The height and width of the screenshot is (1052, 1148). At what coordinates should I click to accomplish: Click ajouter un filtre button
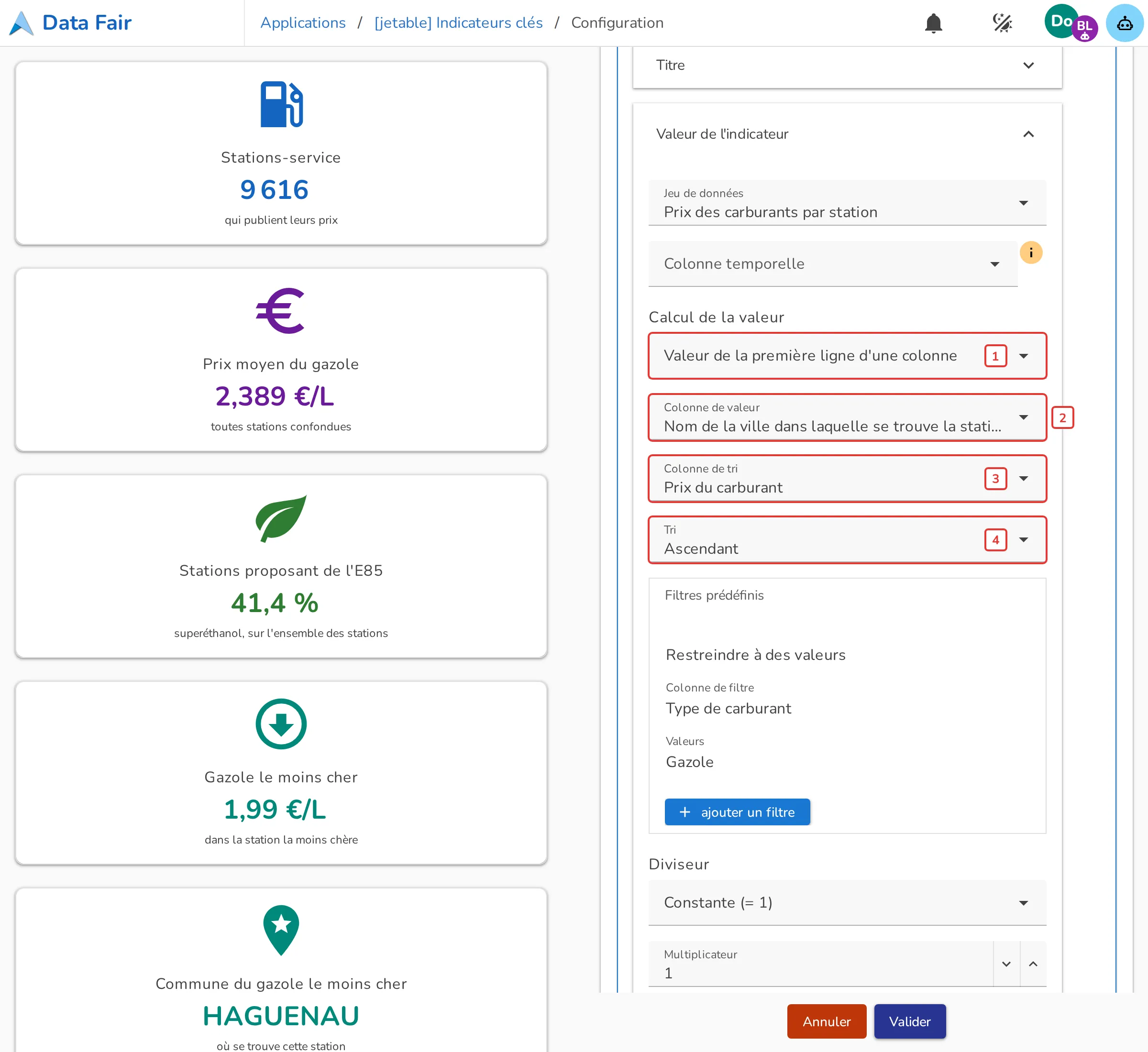[x=738, y=812]
